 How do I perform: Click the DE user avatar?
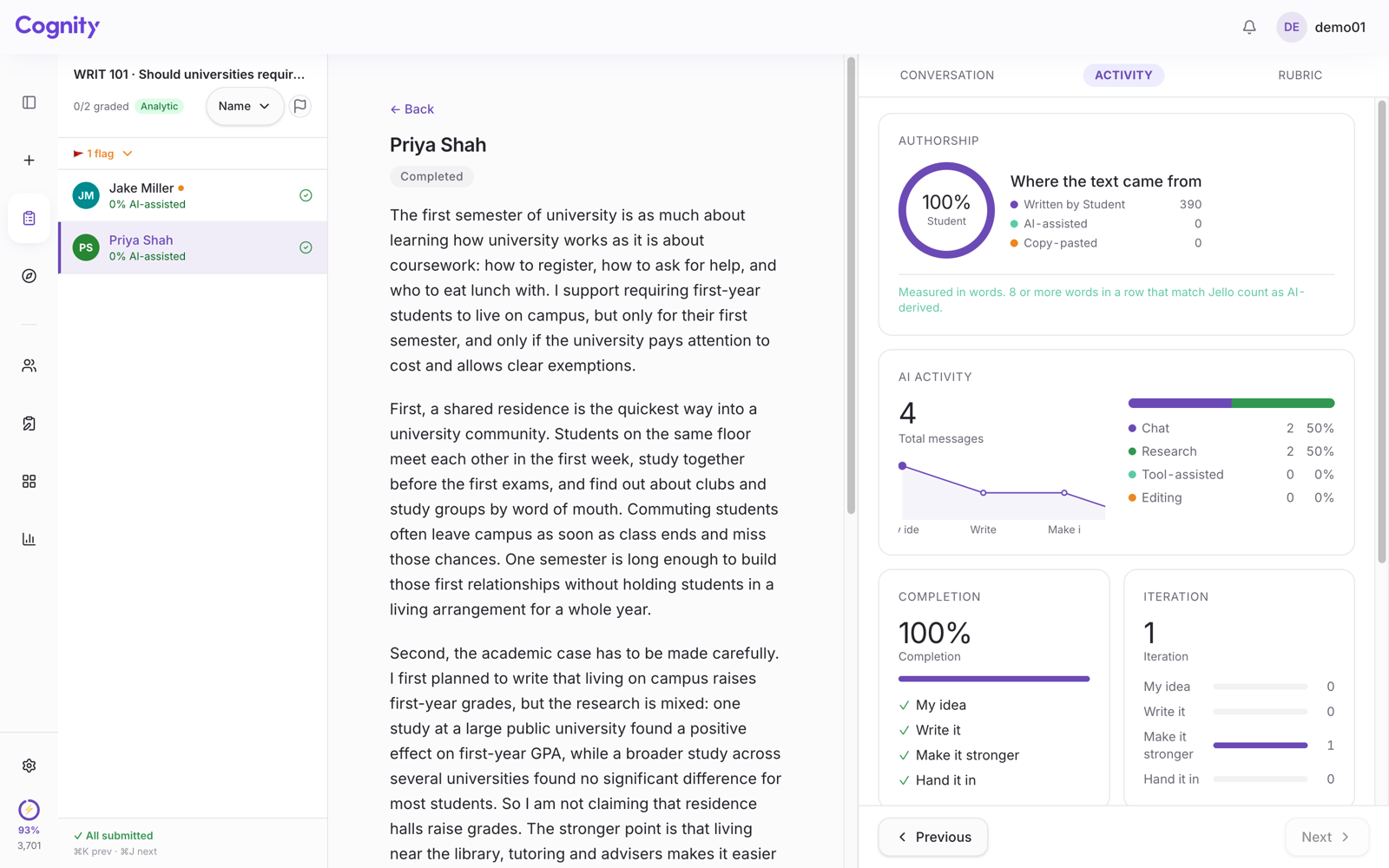[x=1292, y=27]
